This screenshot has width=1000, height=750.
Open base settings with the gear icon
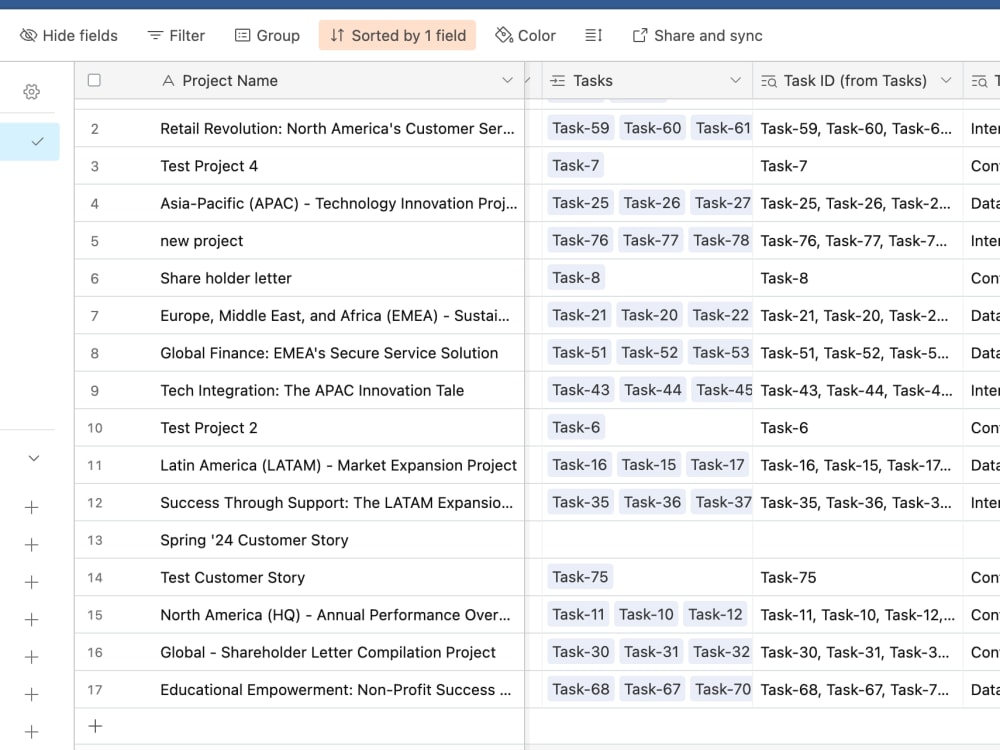point(31,91)
